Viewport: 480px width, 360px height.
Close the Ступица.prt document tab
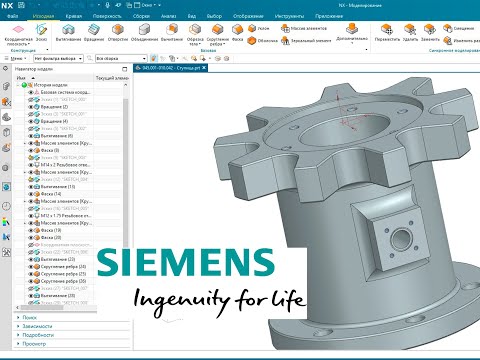point(204,68)
